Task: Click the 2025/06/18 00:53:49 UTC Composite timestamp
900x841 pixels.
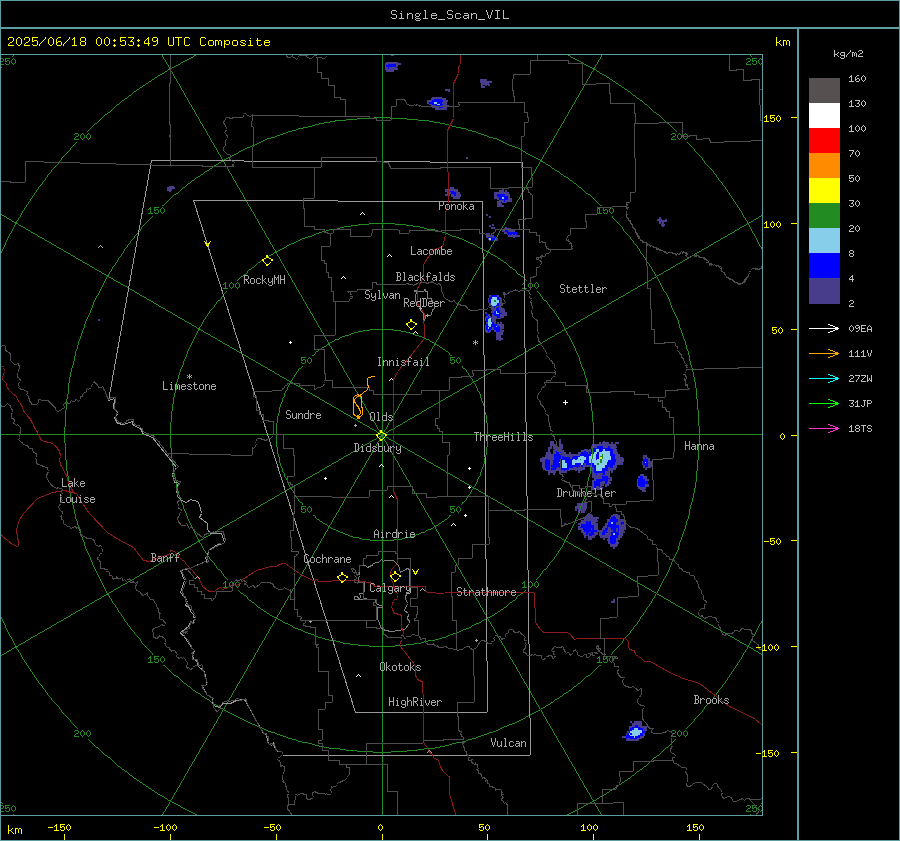Action: [x=138, y=42]
